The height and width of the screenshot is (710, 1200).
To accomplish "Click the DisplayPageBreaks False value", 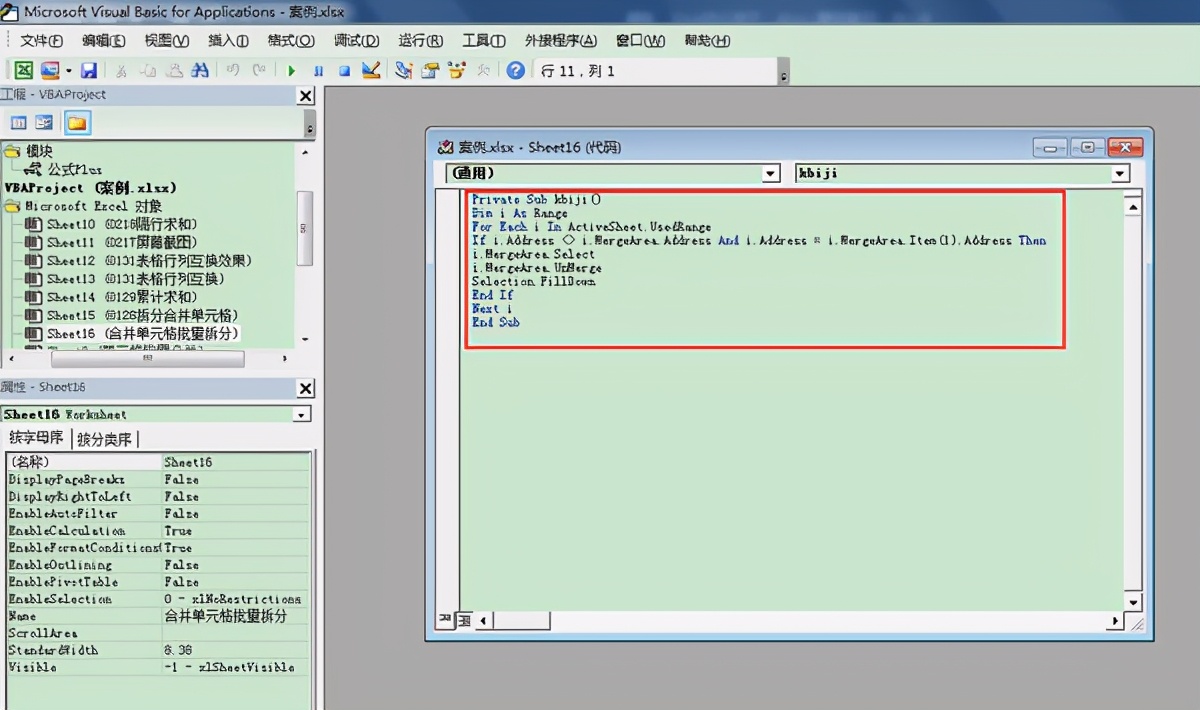I will click(237, 479).
